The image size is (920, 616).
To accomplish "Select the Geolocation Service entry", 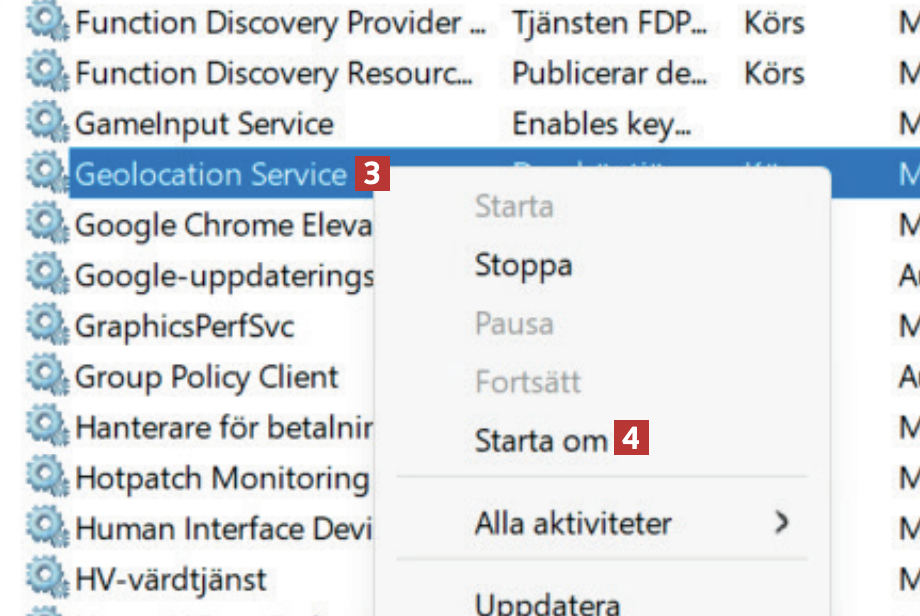I will tap(210, 174).
